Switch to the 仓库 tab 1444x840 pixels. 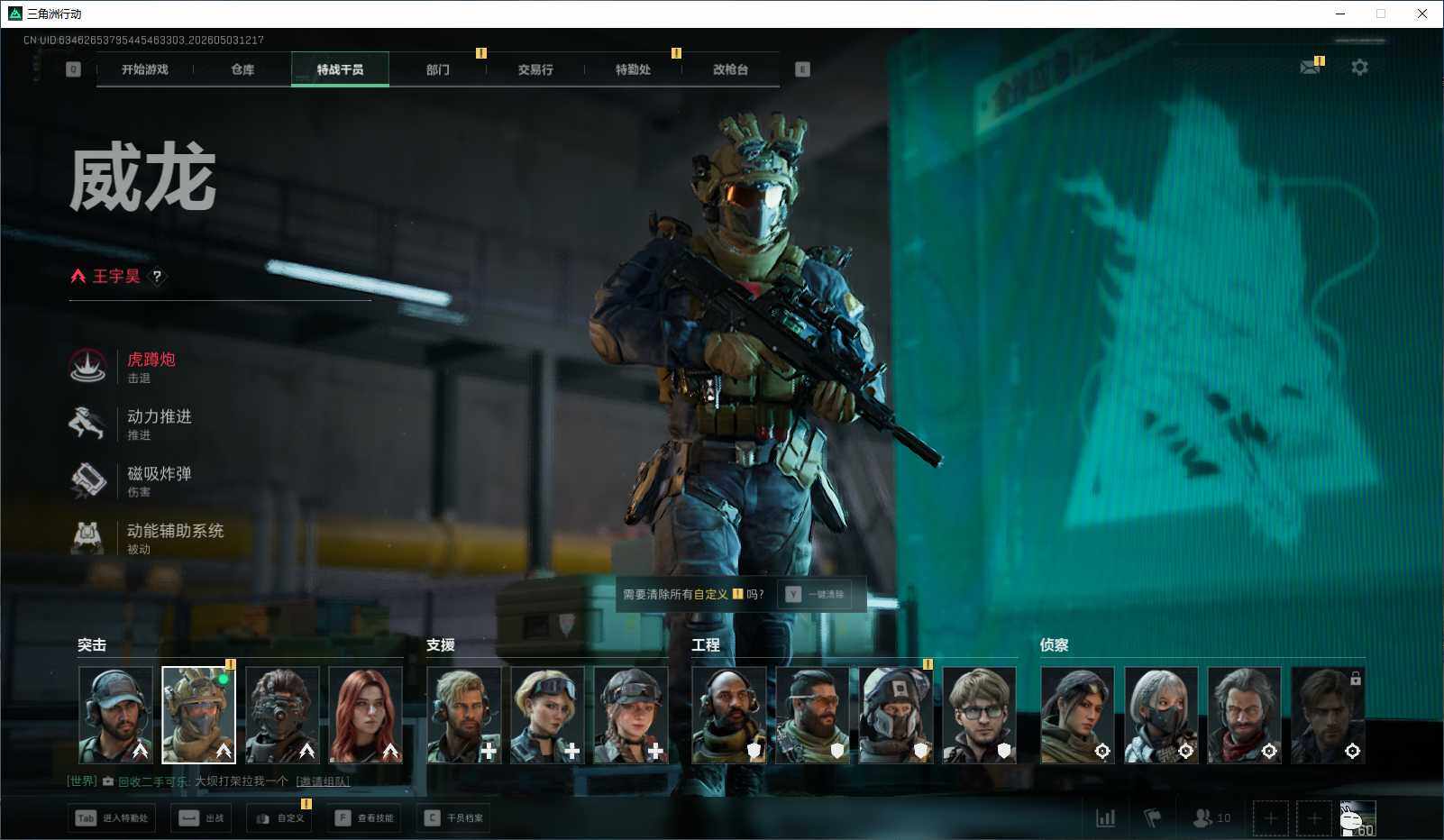(x=242, y=69)
